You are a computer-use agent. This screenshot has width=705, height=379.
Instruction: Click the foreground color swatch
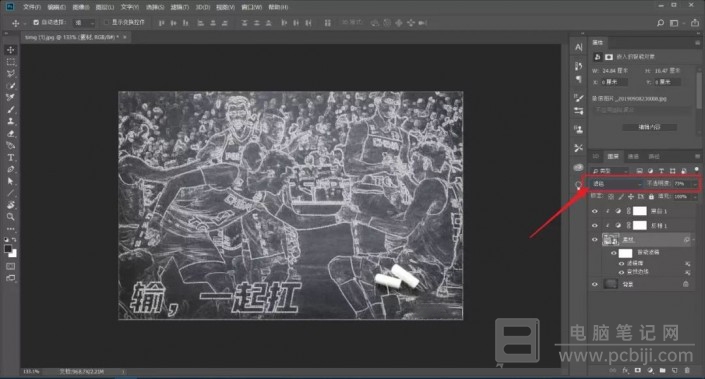[x=8, y=249]
